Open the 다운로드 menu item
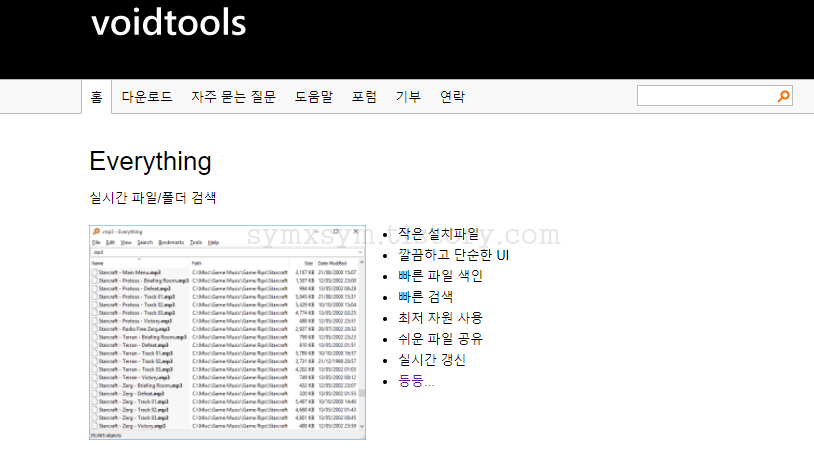814x470 pixels. (x=147, y=97)
